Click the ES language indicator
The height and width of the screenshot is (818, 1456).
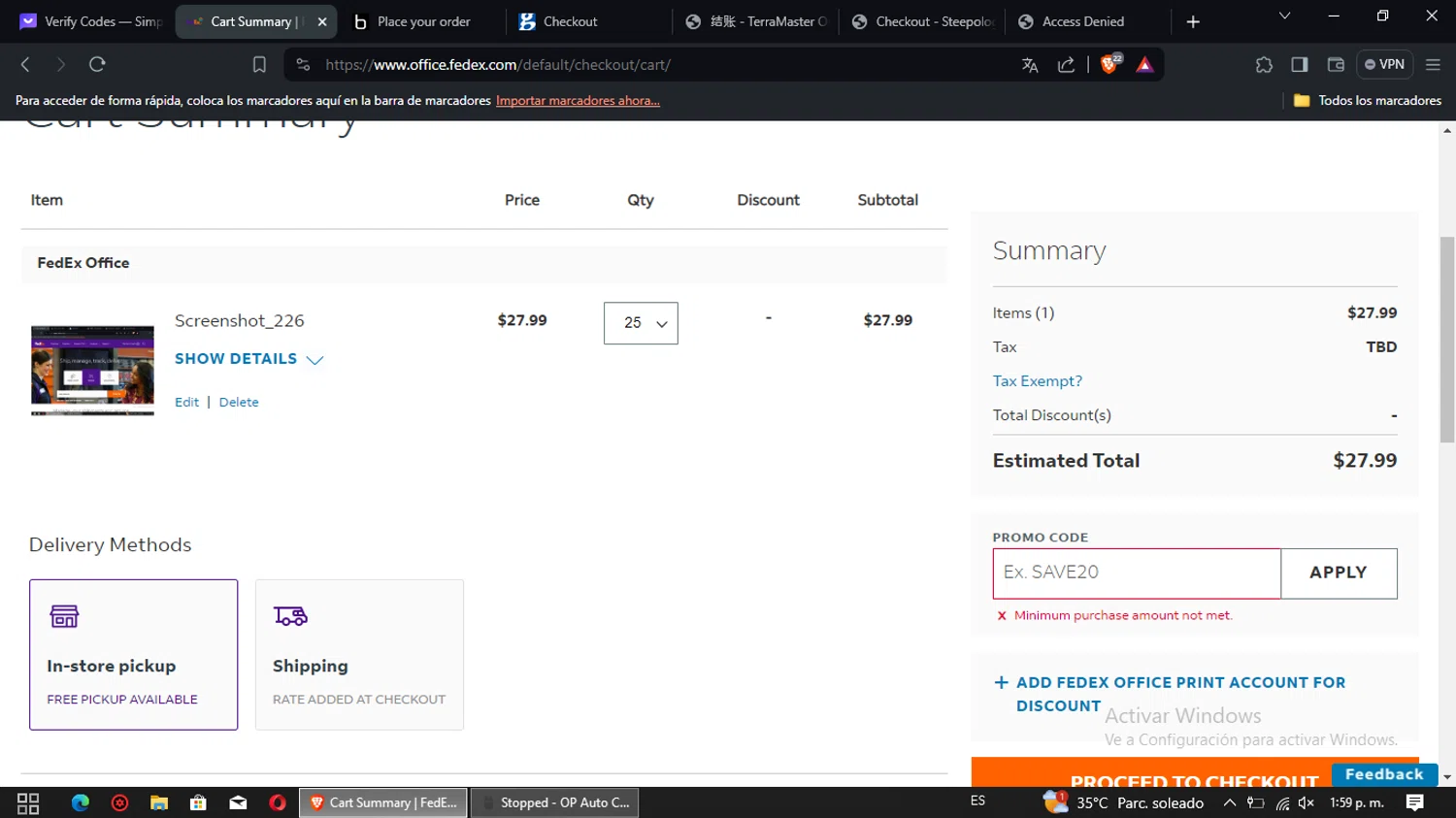(977, 801)
